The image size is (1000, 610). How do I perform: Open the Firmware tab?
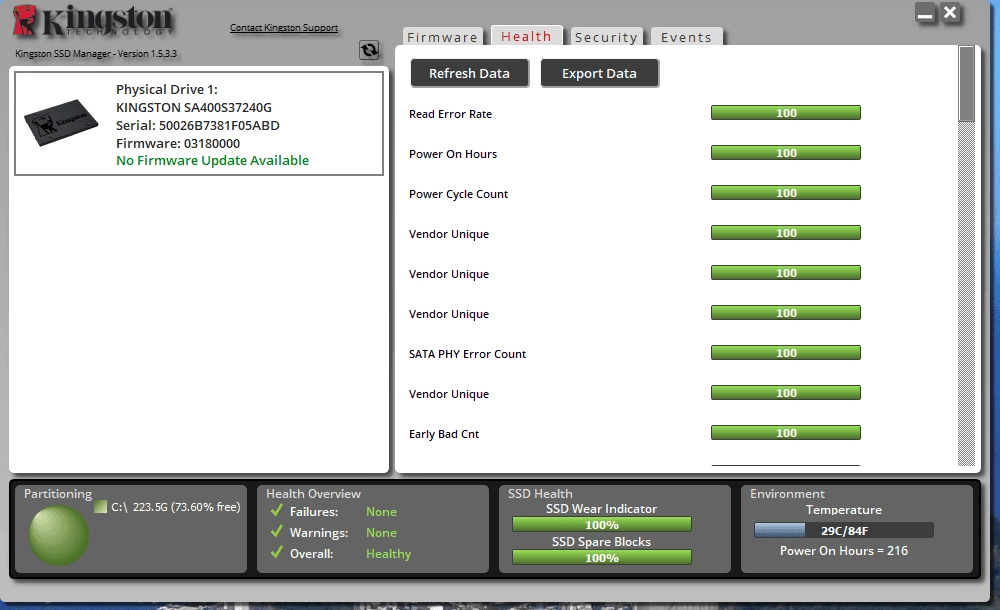click(443, 37)
